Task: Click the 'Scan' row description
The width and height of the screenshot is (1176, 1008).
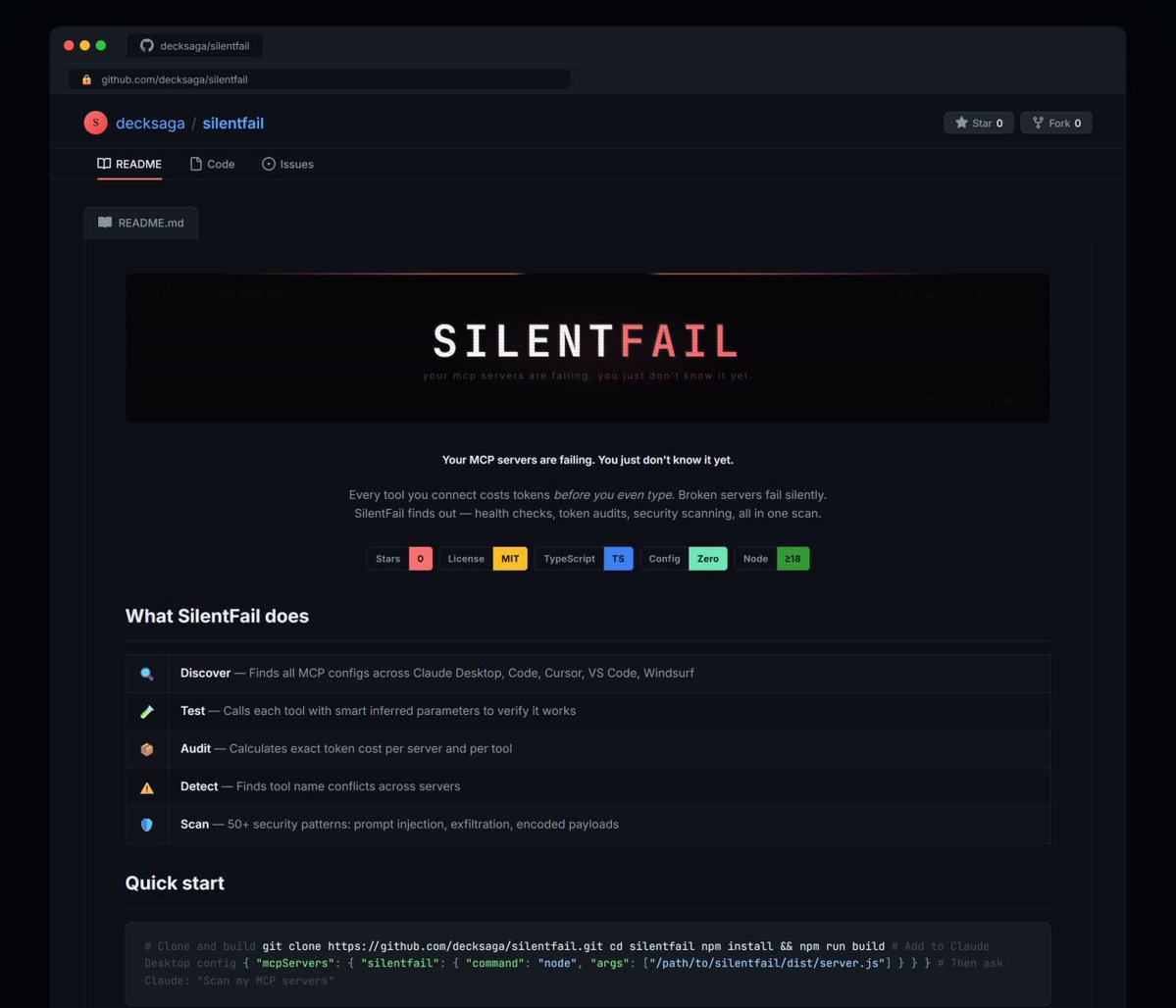Action: [x=423, y=825]
